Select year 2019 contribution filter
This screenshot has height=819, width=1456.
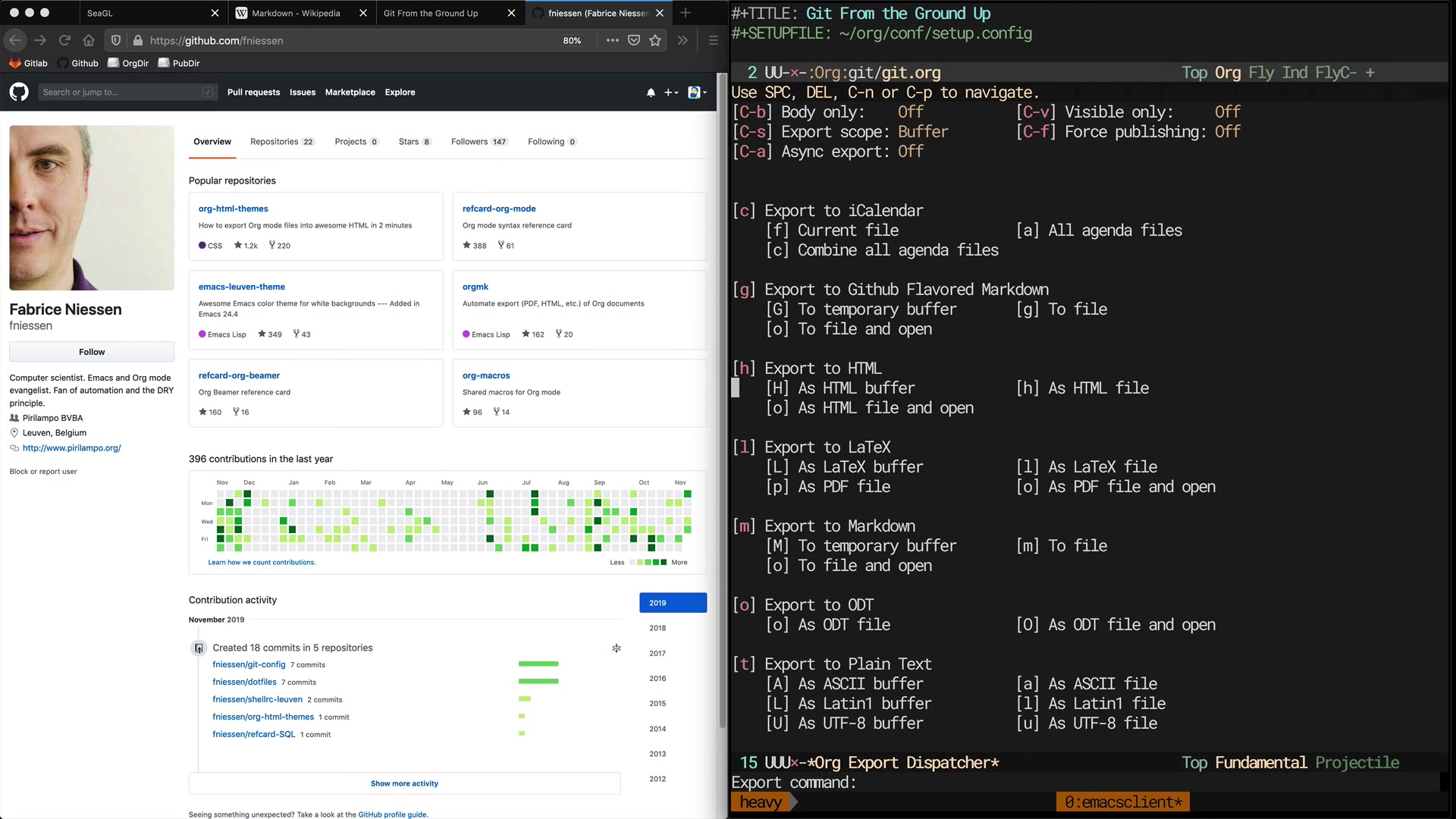click(673, 603)
